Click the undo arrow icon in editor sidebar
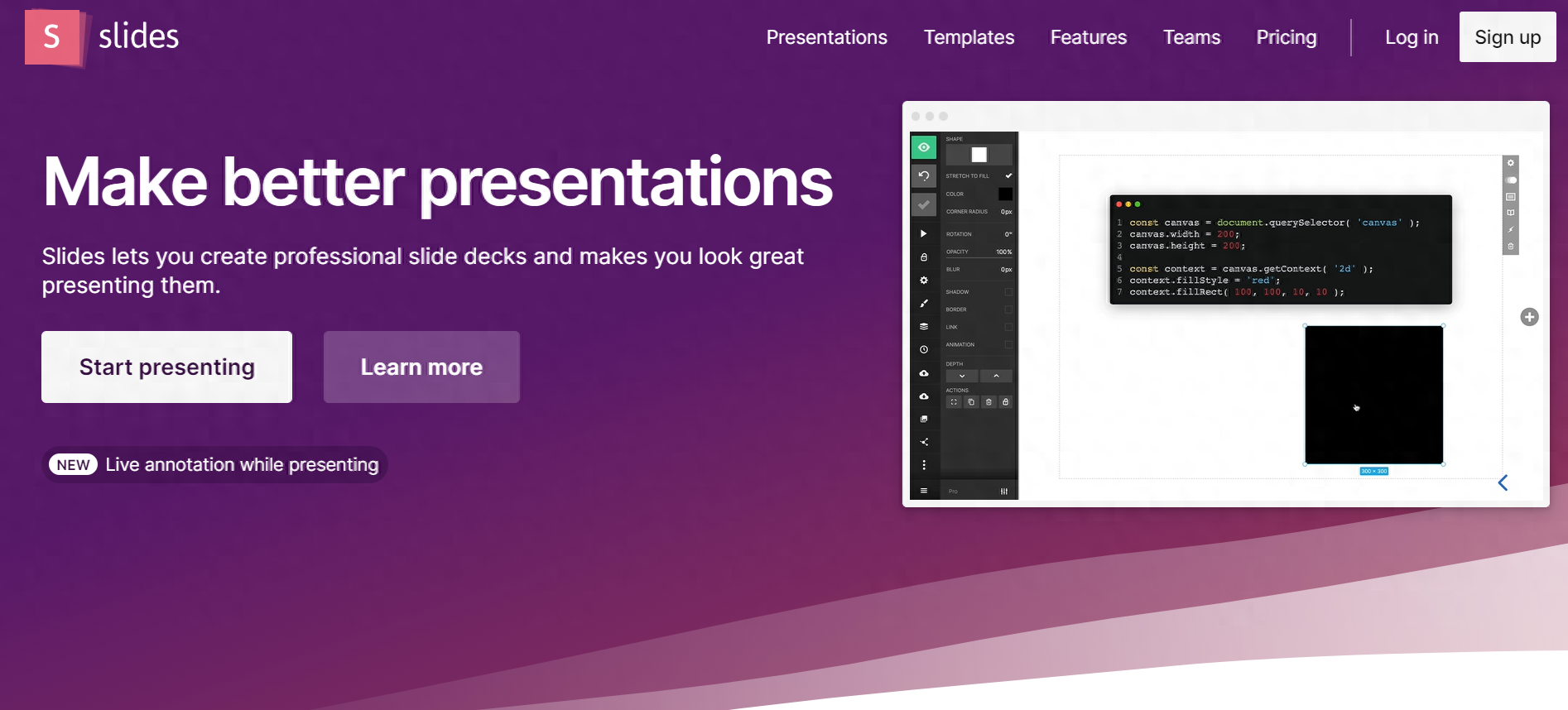The height and width of the screenshot is (710, 1568). [x=924, y=175]
